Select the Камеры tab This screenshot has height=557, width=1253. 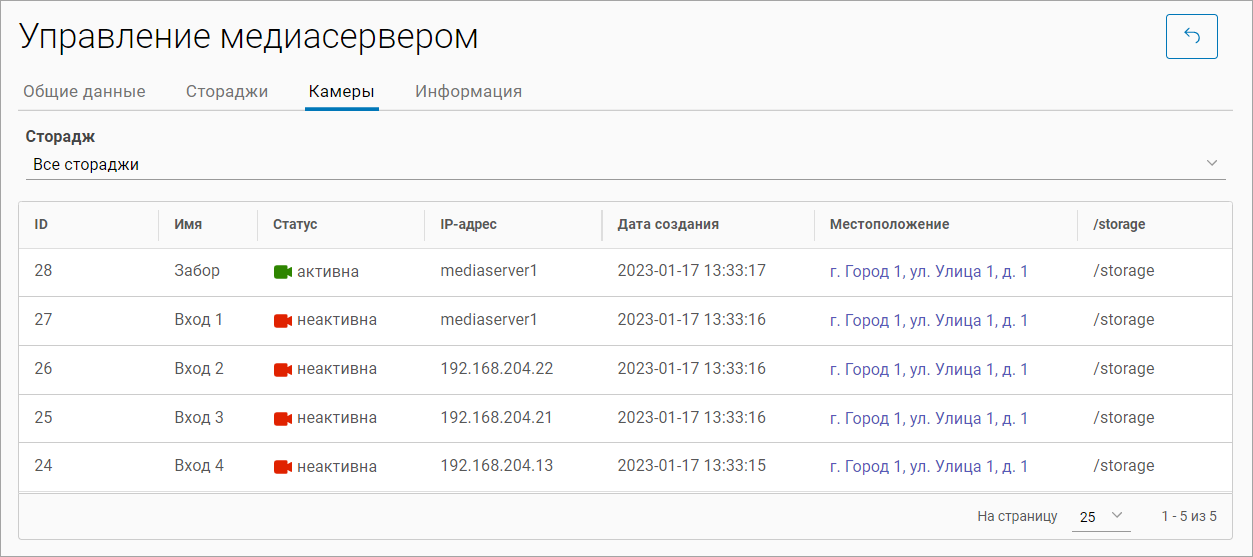click(341, 91)
